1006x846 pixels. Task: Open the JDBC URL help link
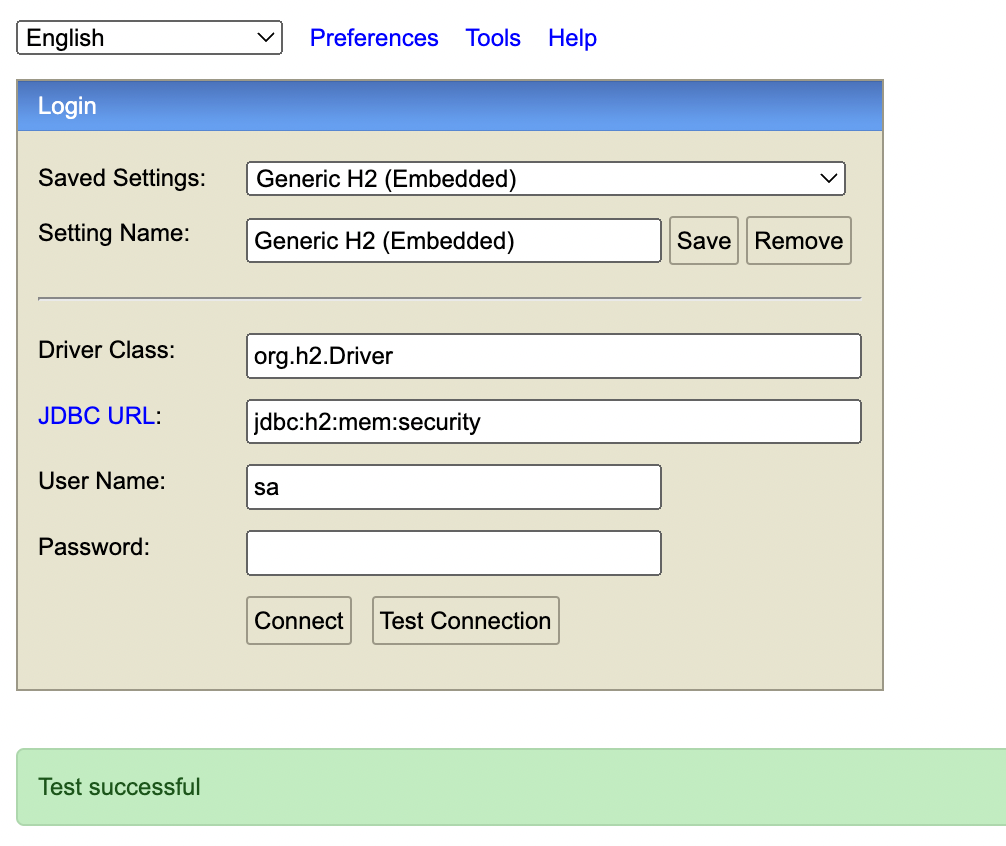[97, 416]
